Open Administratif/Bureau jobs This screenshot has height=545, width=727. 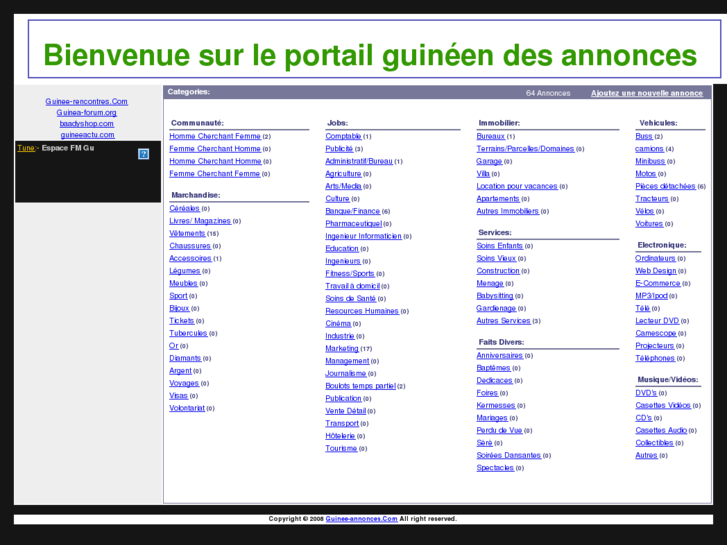(x=359, y=161)
